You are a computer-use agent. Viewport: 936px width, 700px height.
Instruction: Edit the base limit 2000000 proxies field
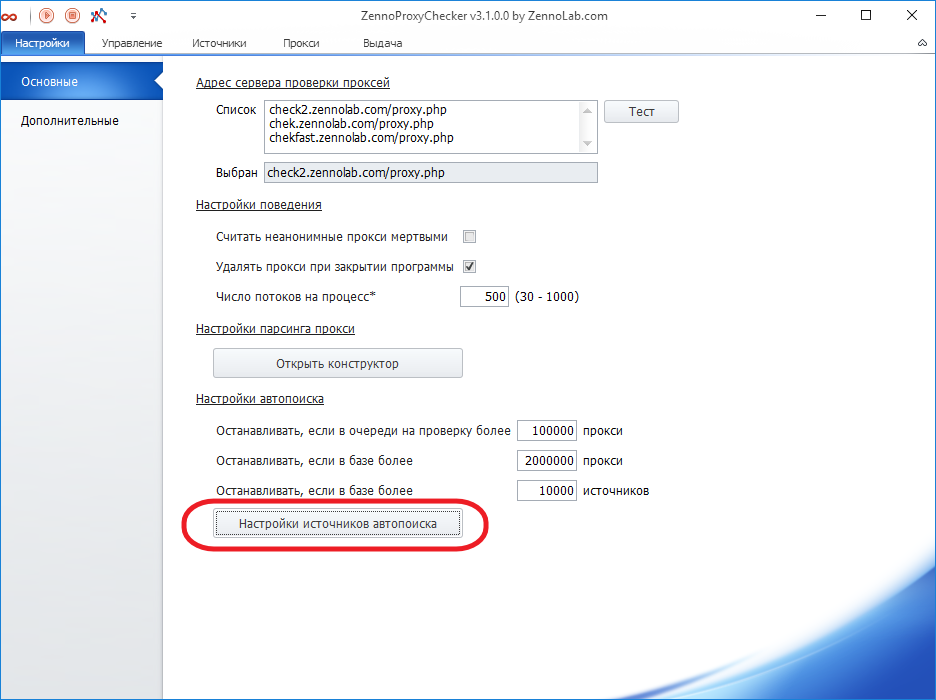(547, 461)
